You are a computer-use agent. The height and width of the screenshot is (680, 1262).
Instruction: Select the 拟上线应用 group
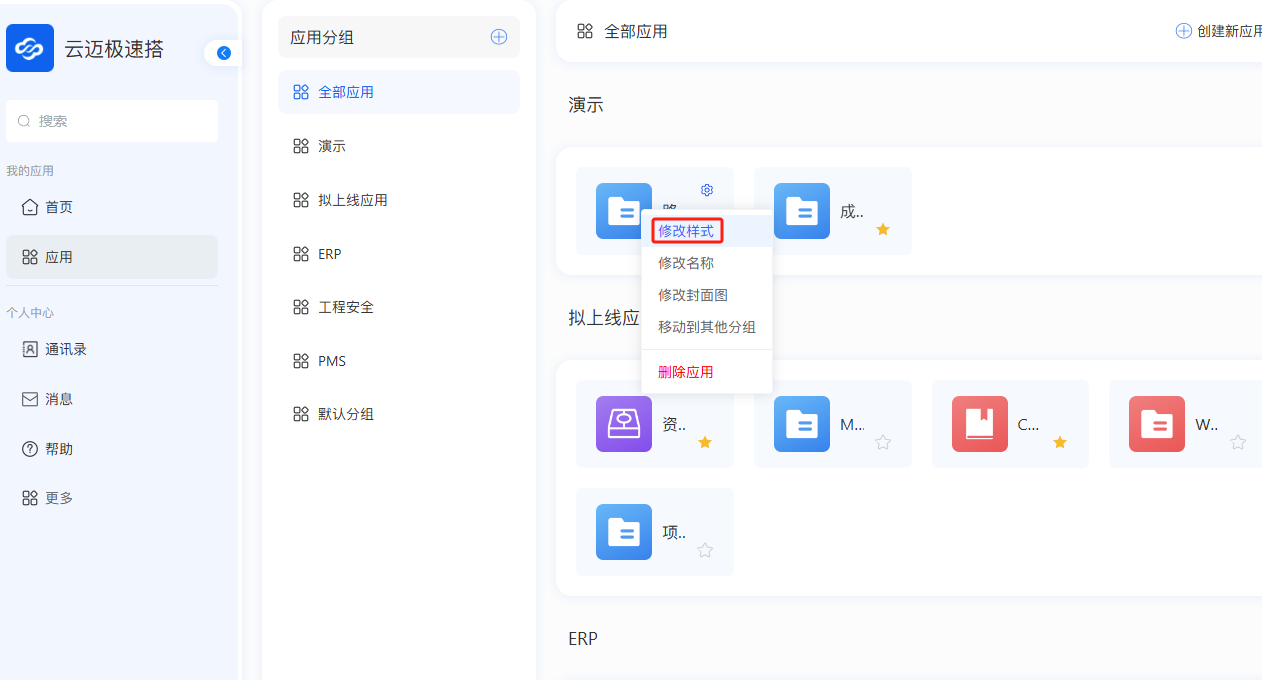tap(352, 200)
